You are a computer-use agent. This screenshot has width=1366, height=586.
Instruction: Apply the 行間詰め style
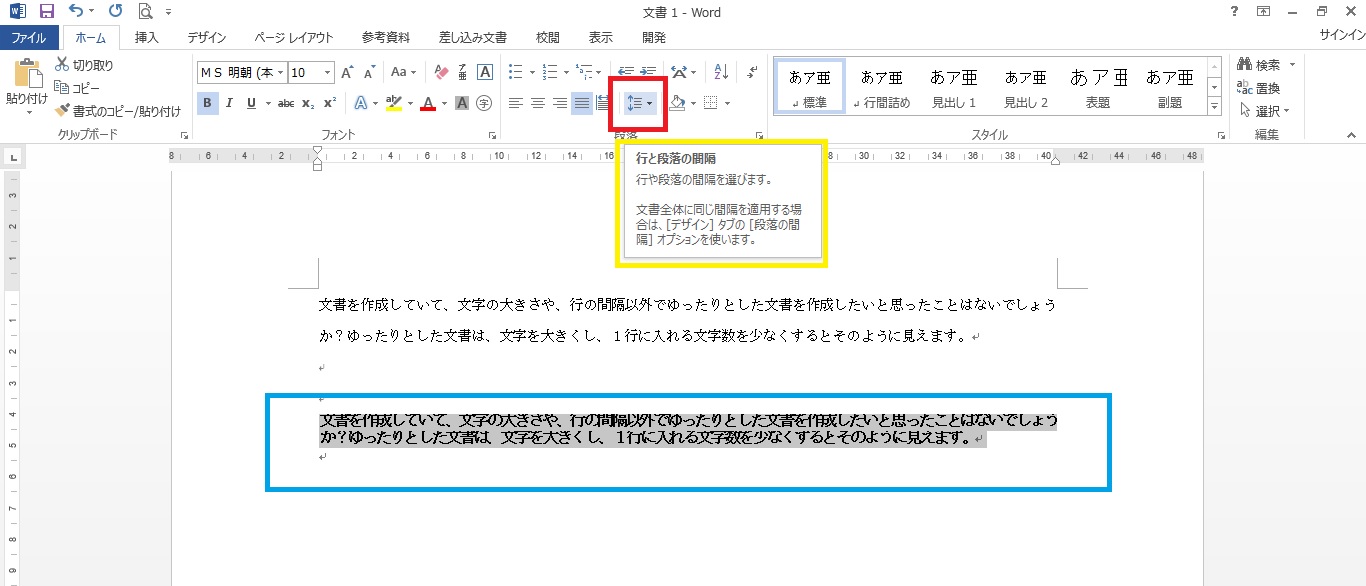pos(881,86)
